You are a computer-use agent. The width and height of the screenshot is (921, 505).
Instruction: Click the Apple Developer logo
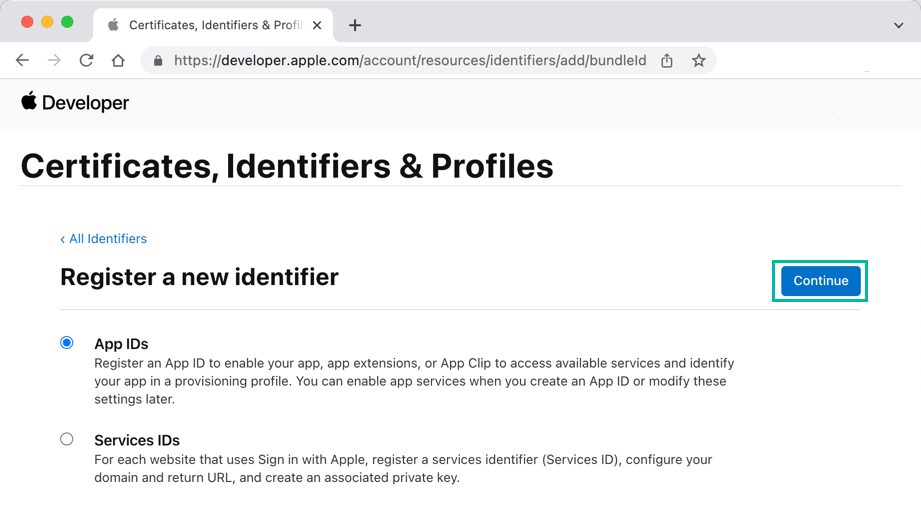[75, 102]
